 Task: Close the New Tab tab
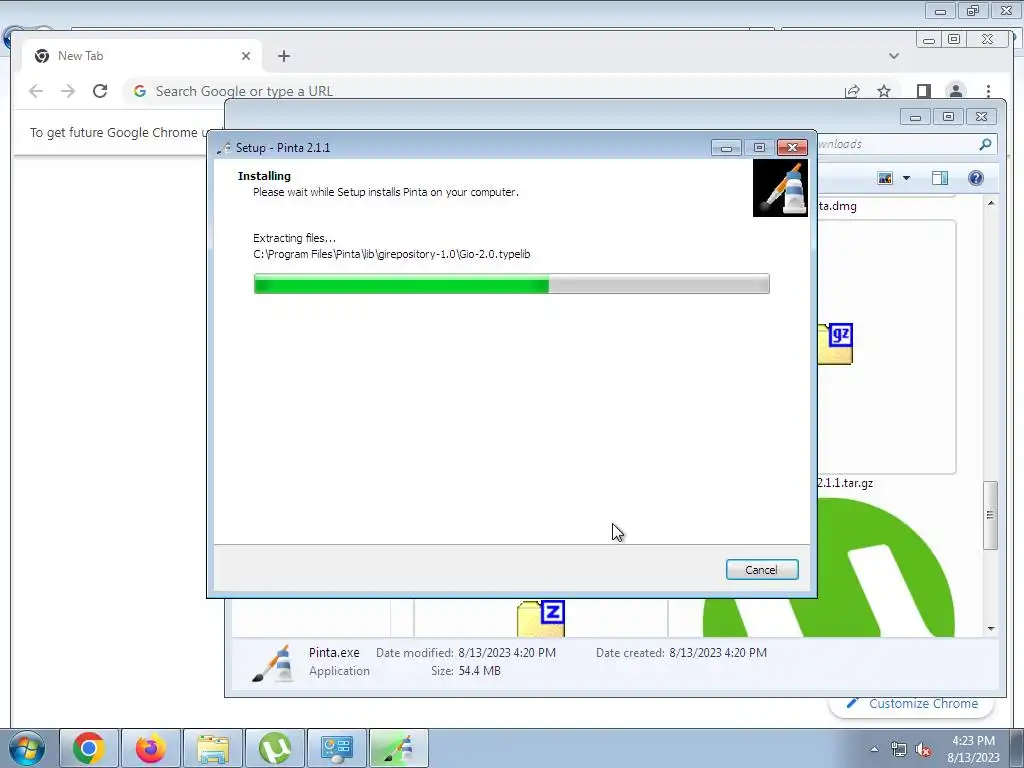[246, 56]
